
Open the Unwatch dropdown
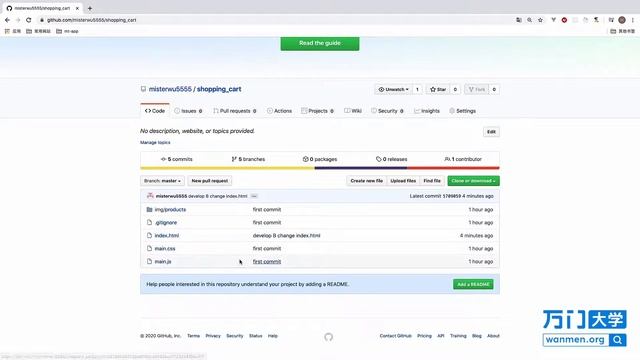[x=393, y=89]
